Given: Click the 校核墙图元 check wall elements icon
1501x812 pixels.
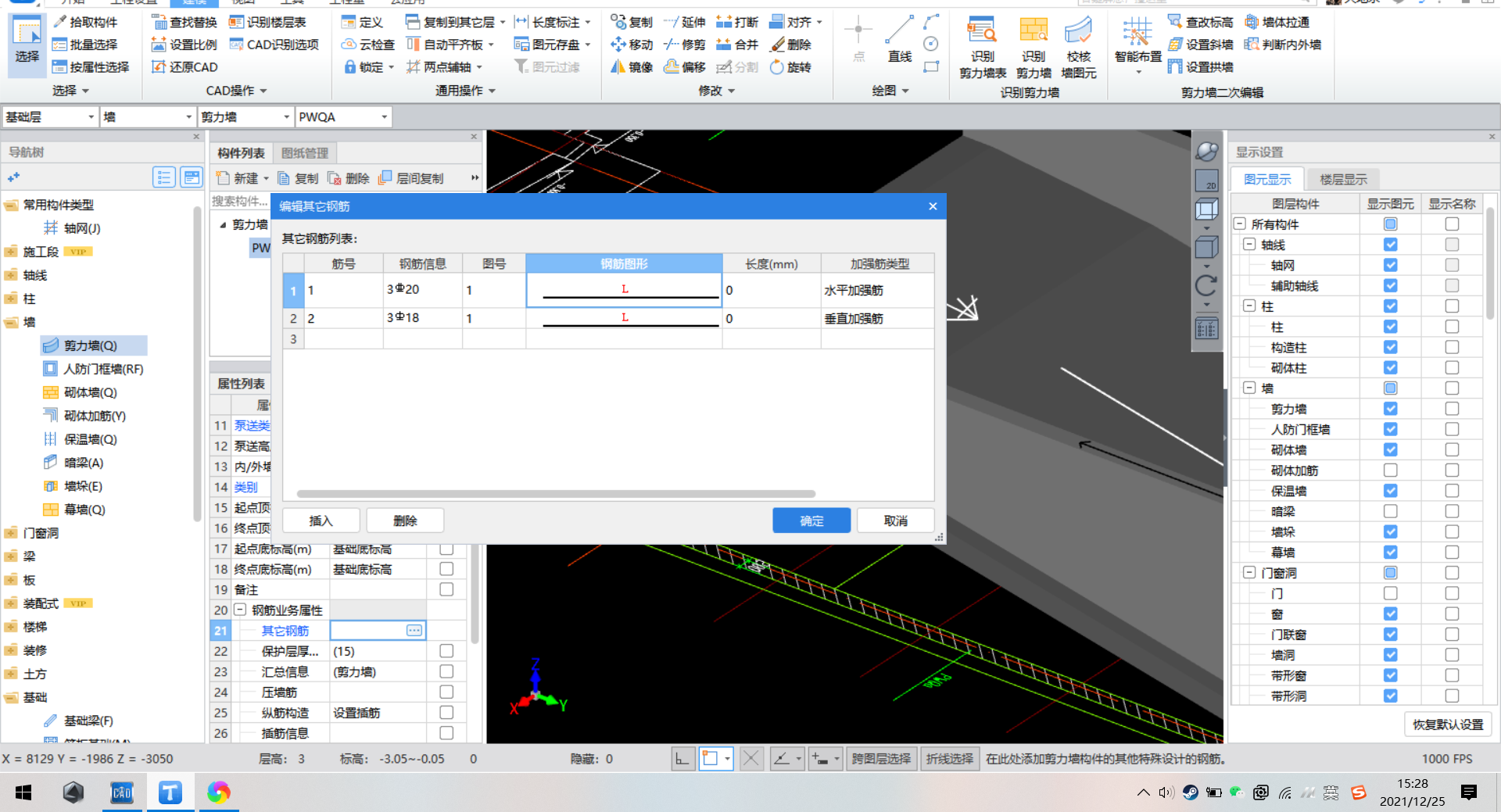Looking at the screenshot, I should pyautogui.click(x=1079, y=48).
